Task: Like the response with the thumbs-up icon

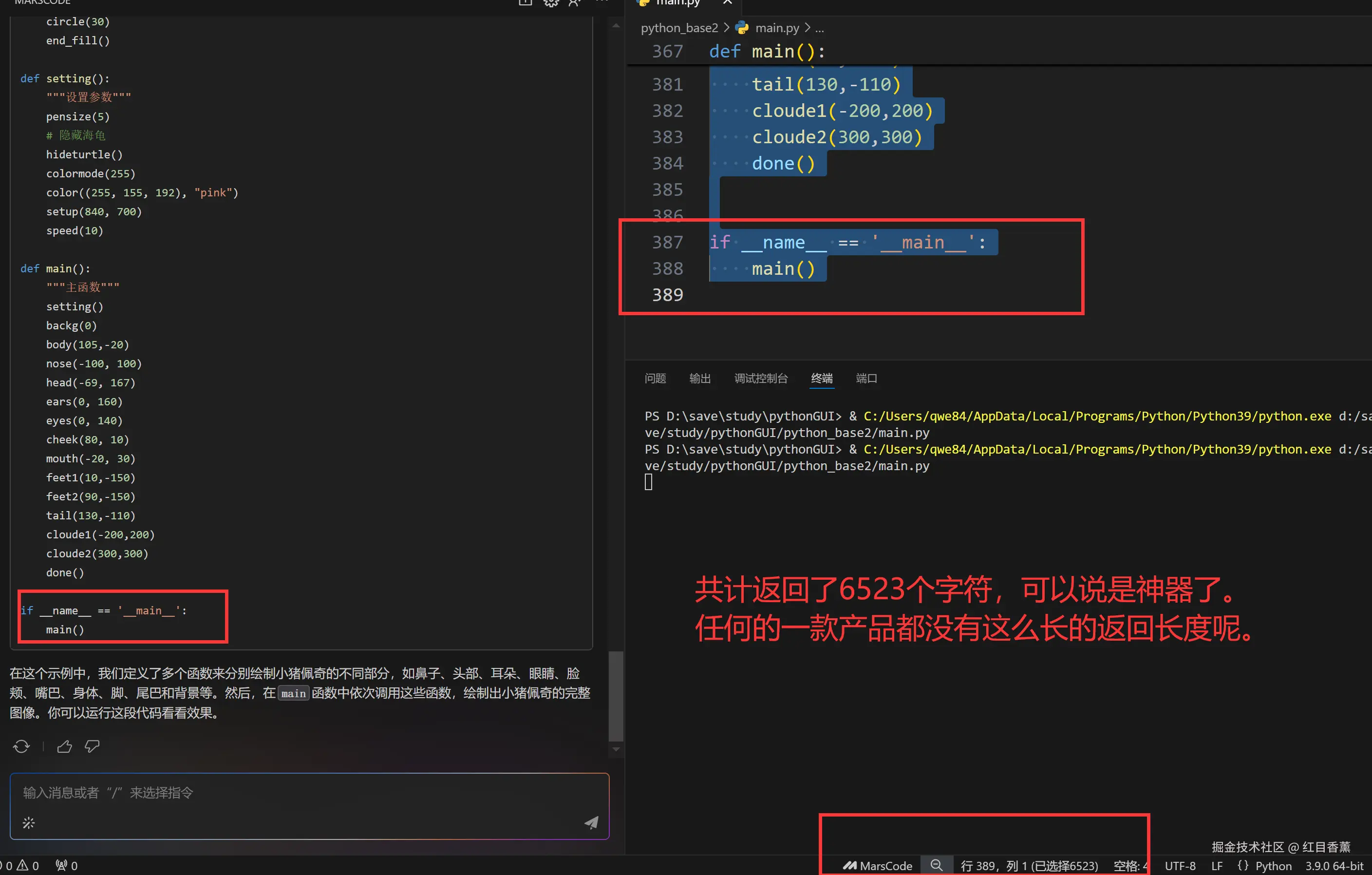Action: (x=64, y=747)
